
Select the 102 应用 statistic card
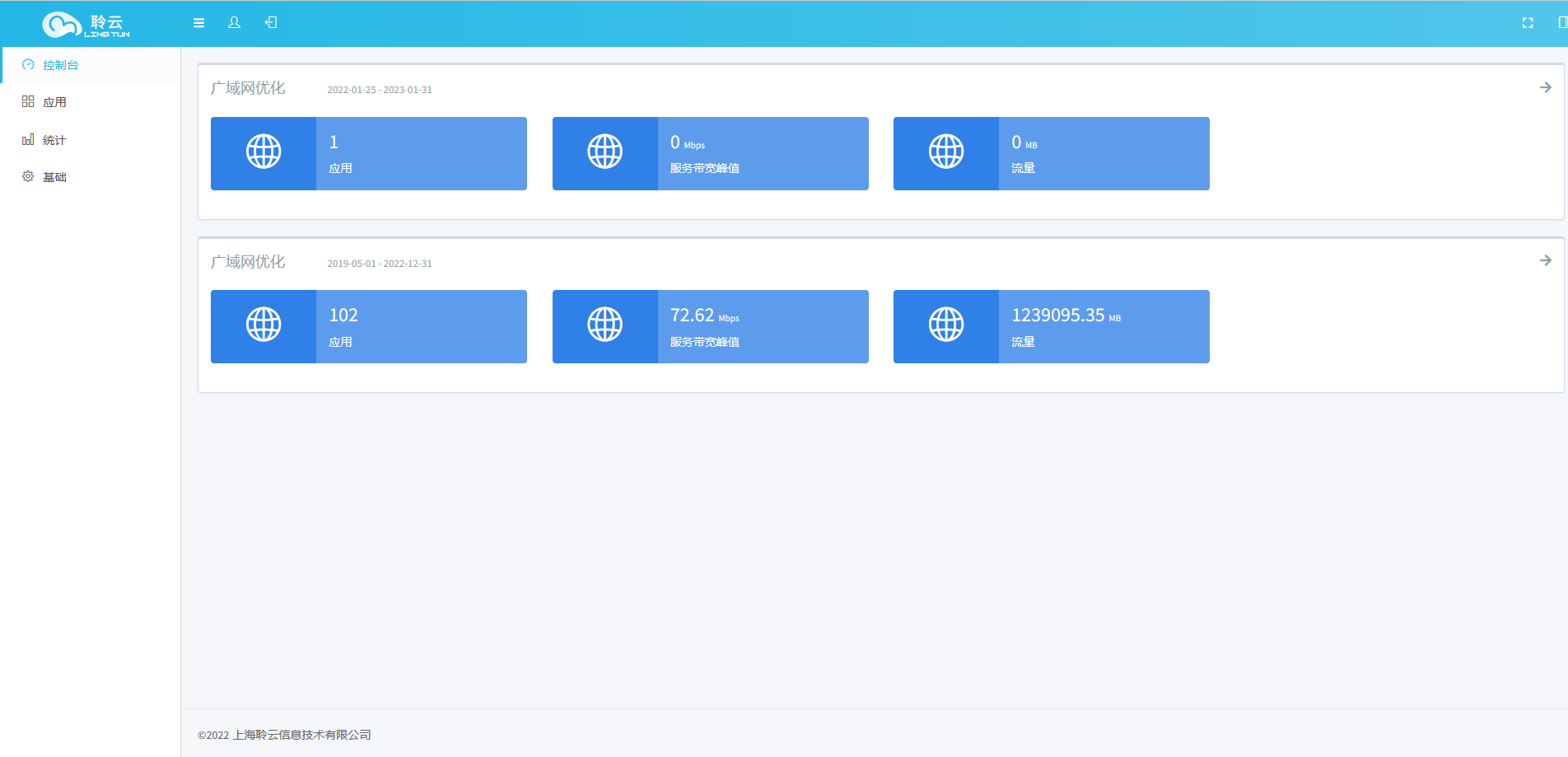pyautogui.click(x=421, y=326)
